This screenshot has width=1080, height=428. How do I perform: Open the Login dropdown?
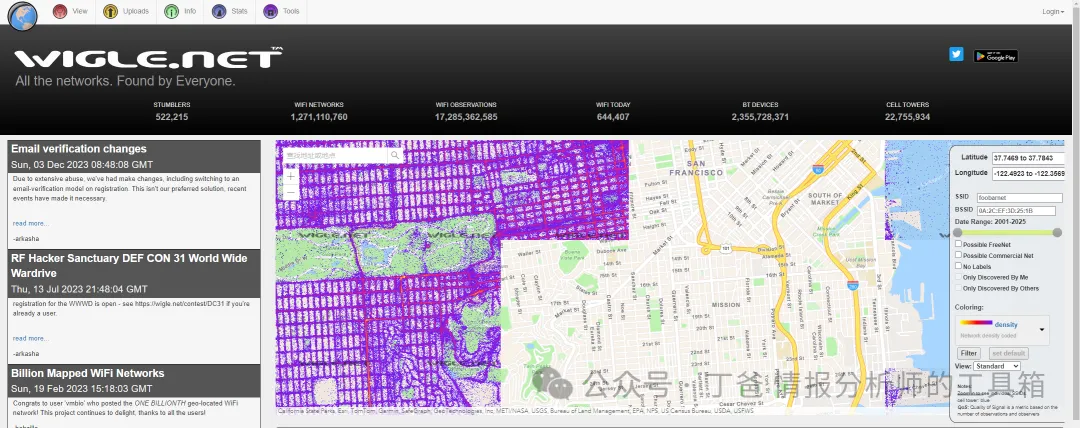1052,12
